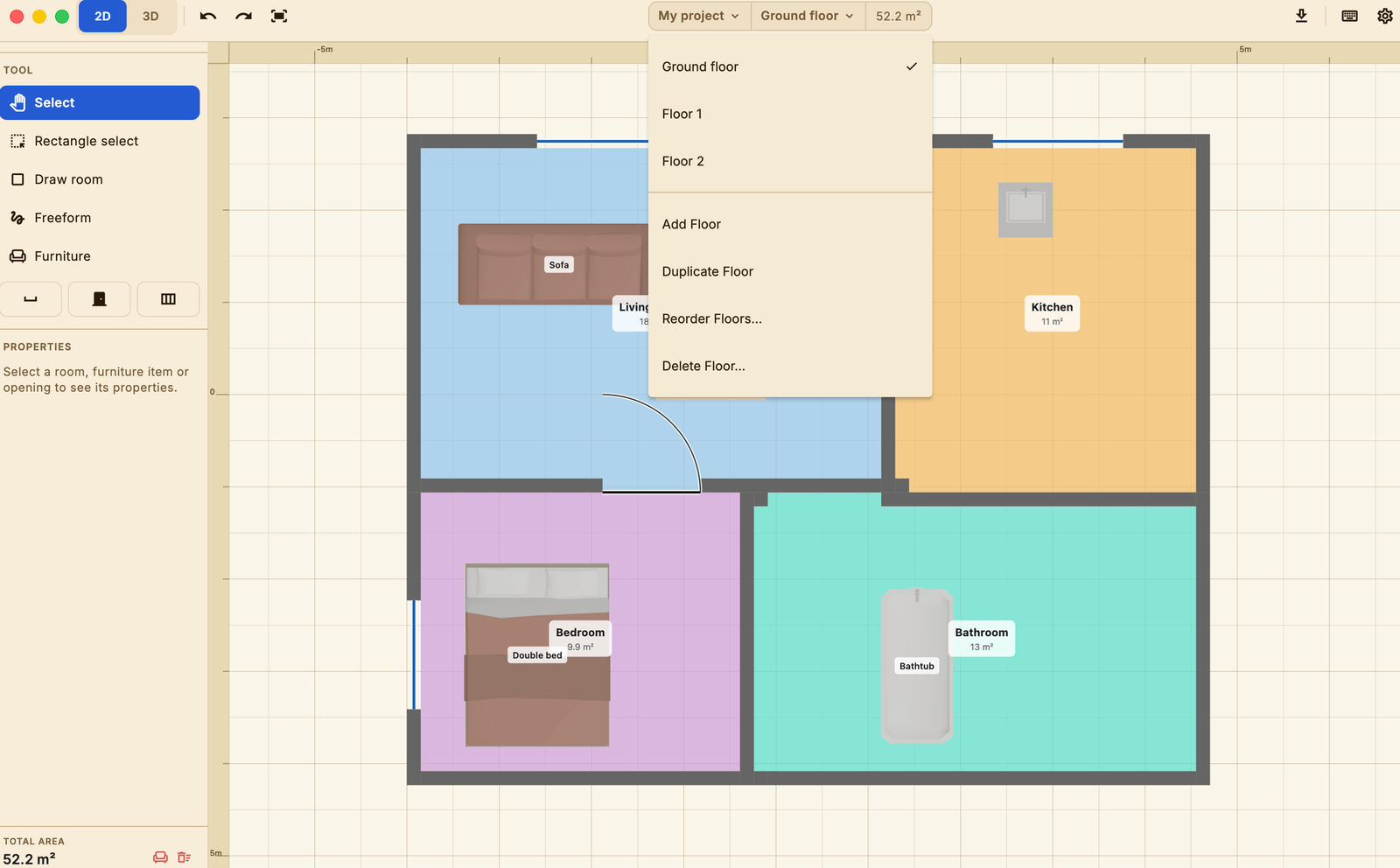This screenshot has height=868, width=1400.
Task: Choose Duplicate Floor
Action: click(x=790, y=271)
